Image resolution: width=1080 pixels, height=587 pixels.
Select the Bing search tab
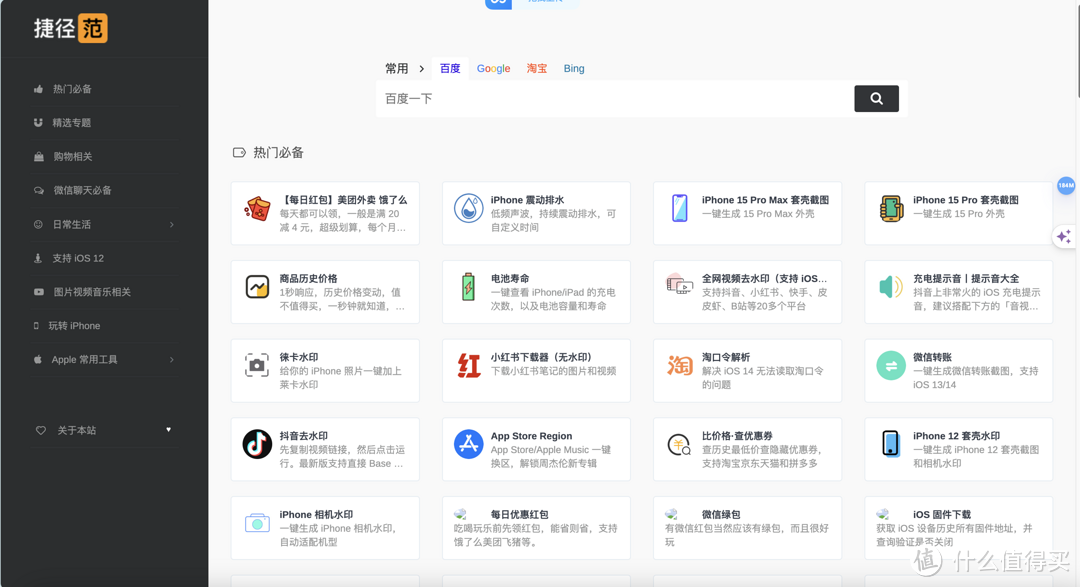pyautogui.click(x=574, y=68)
